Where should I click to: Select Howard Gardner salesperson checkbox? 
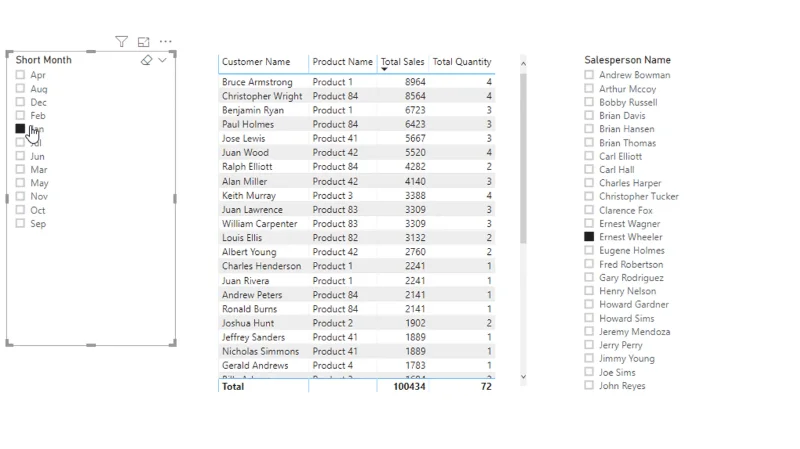589,304
